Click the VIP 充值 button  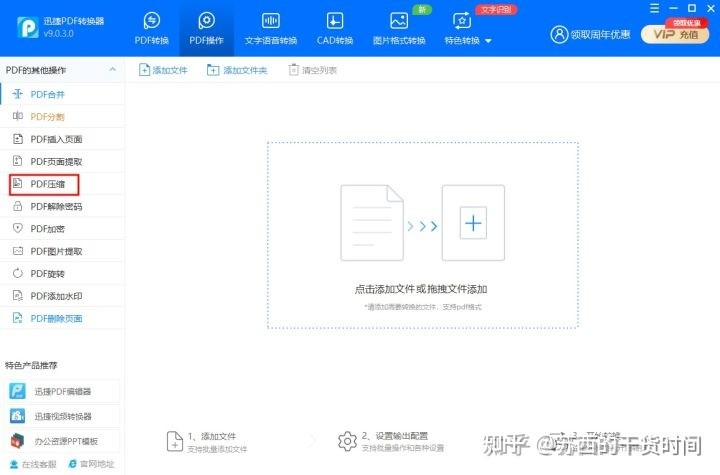point(674,34)
